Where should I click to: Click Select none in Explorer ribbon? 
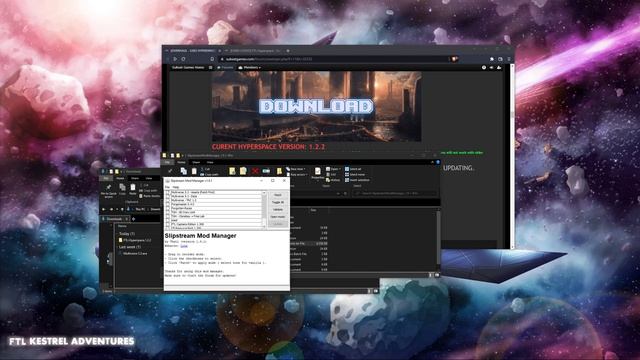355,174
